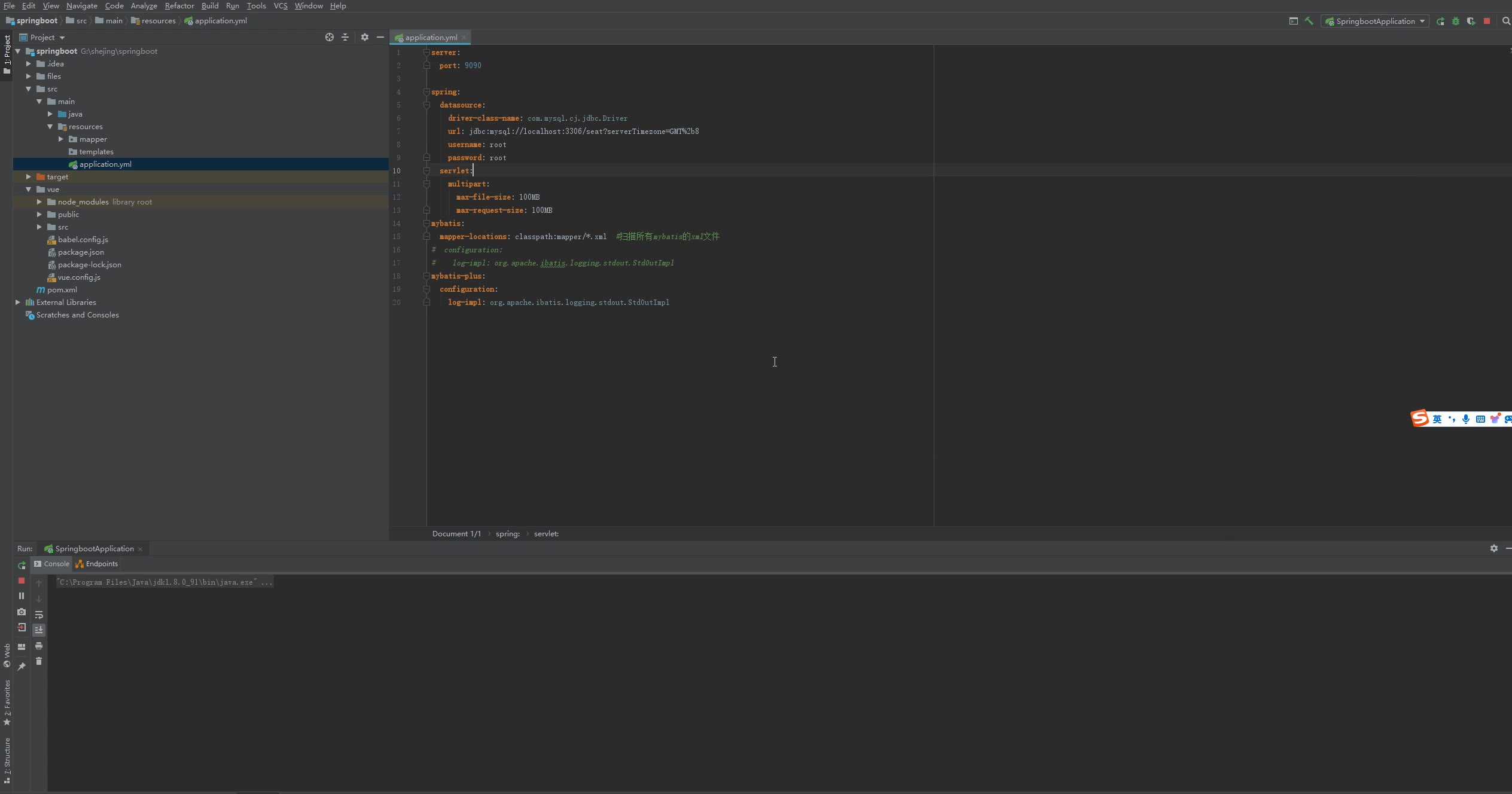Open pom.xml in the project tree
Image resolution: width=1512 pixels, height=794 pixels.
62,290
